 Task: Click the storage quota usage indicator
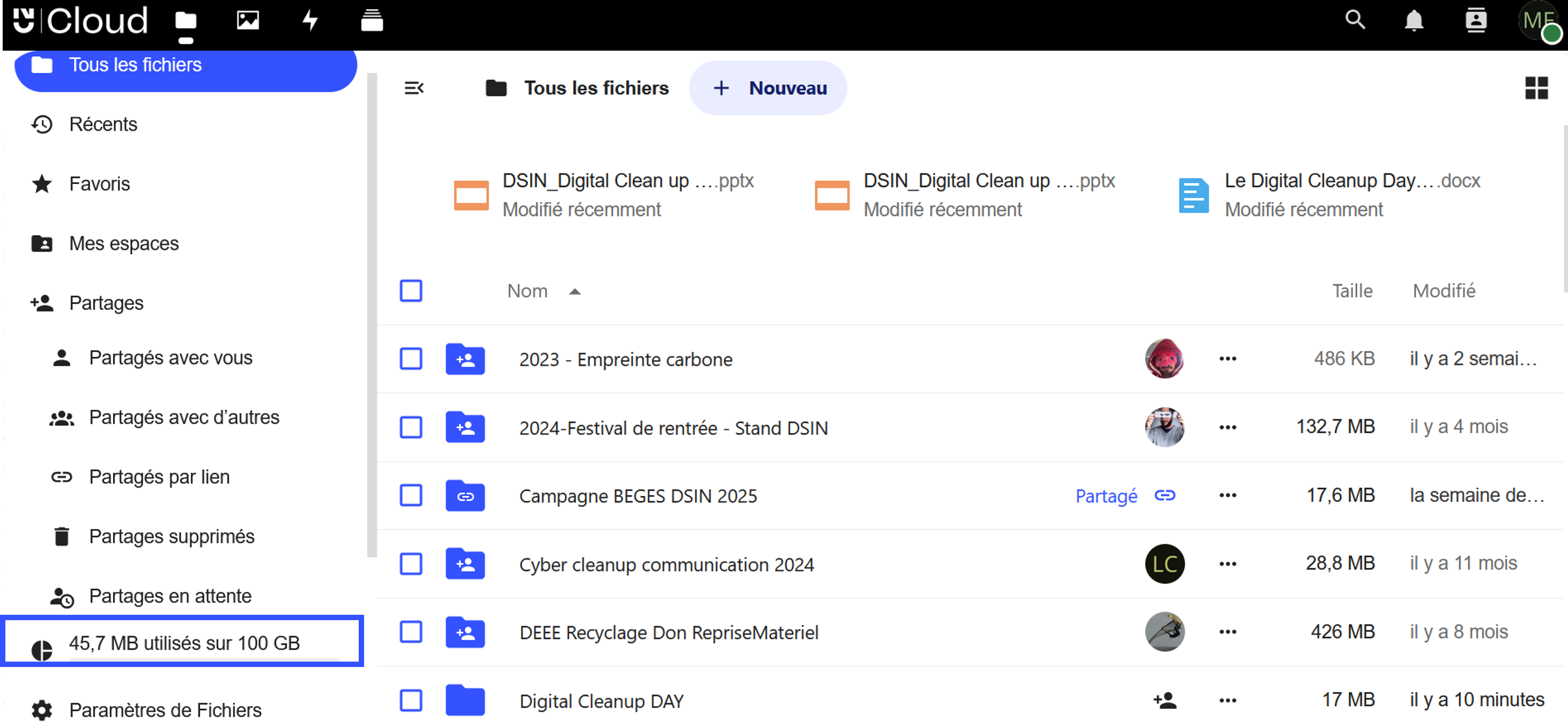pos(184,643)
